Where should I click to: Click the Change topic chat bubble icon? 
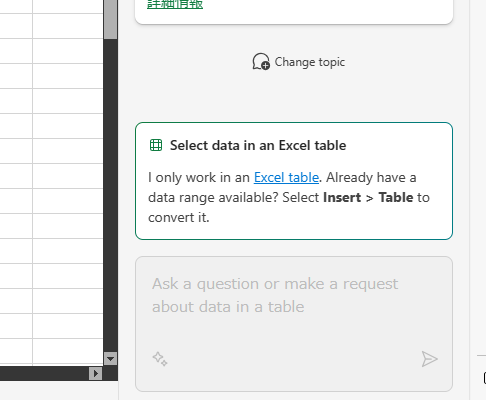(261, 62)
